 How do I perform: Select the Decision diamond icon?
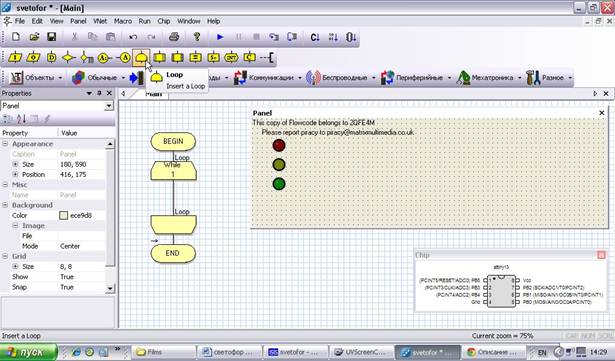69,58
